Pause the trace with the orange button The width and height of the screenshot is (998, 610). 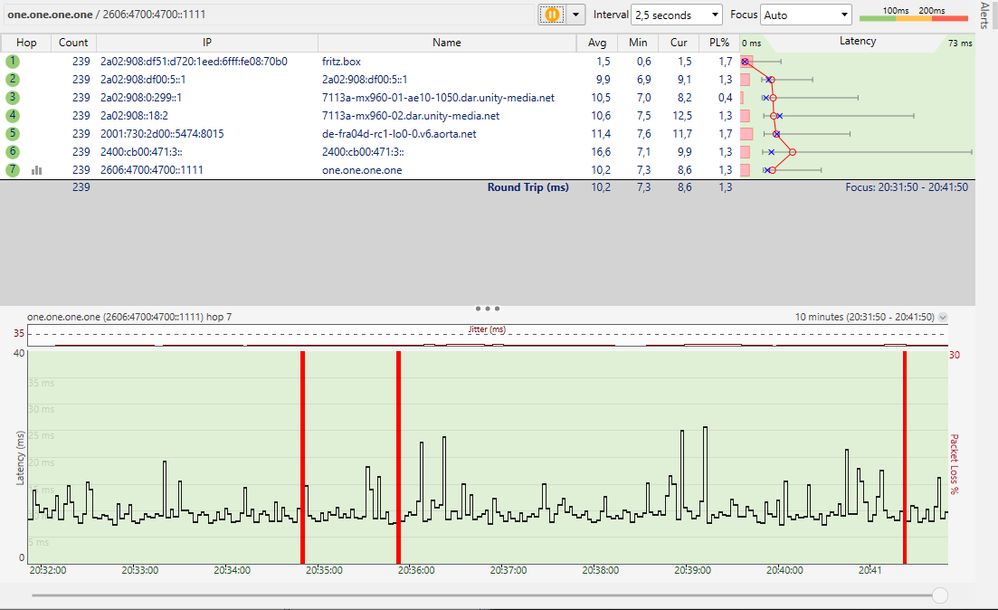(x=551, y=15)
